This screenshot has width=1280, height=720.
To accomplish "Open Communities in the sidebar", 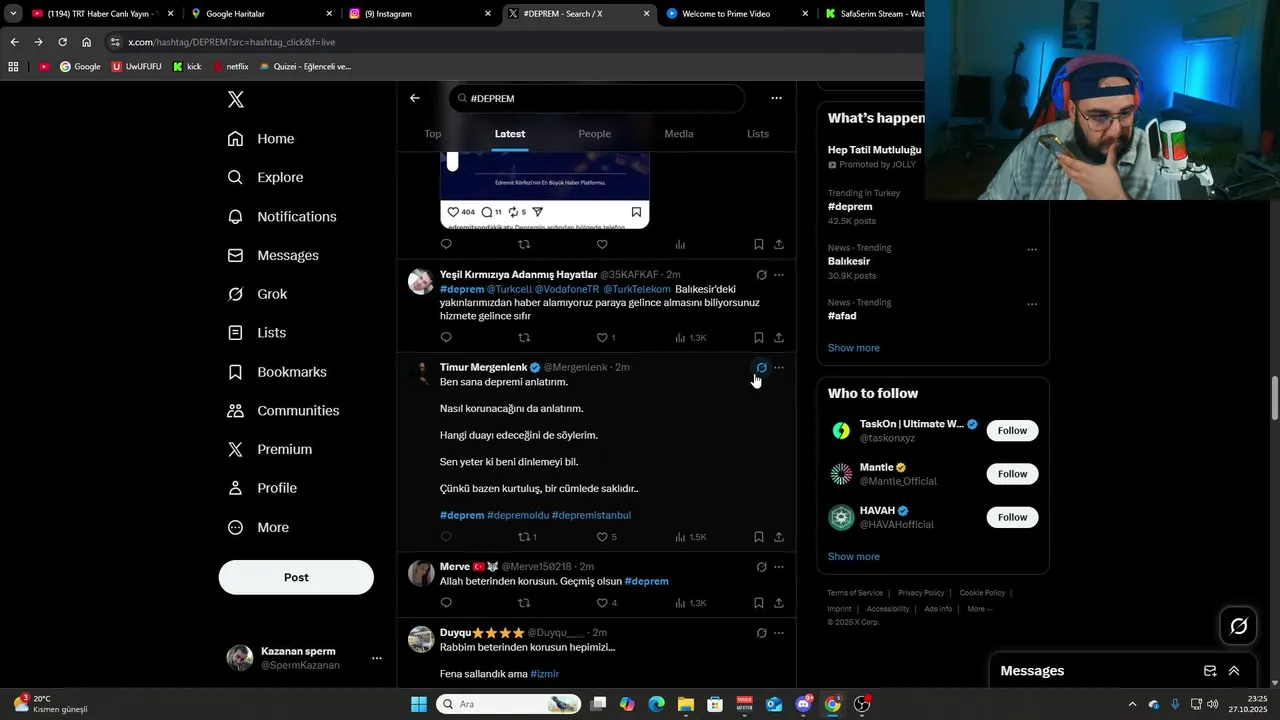I will (283, 410).
